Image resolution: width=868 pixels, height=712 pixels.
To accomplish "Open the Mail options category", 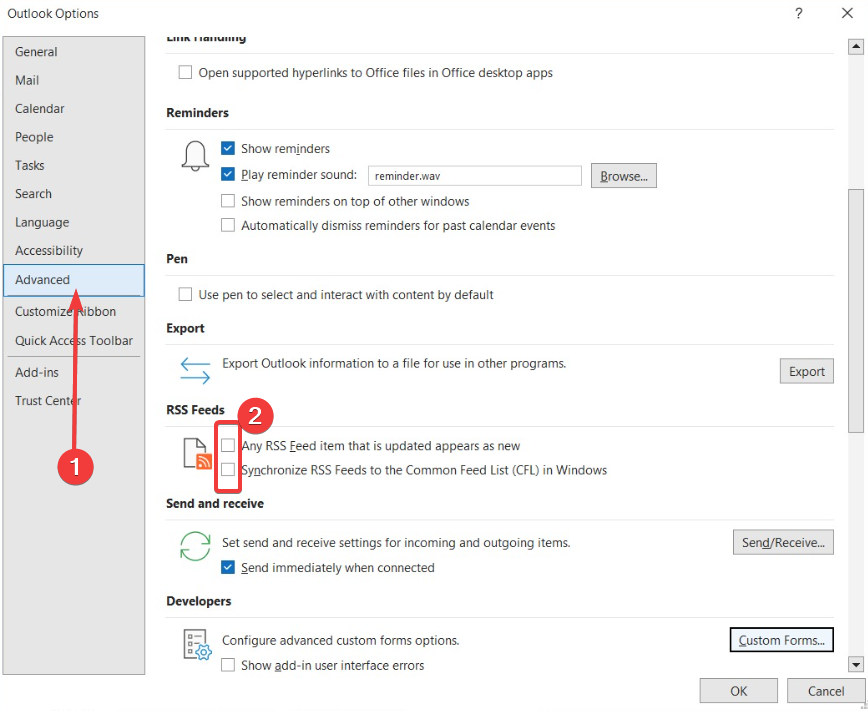I will (x=74, y=80).
